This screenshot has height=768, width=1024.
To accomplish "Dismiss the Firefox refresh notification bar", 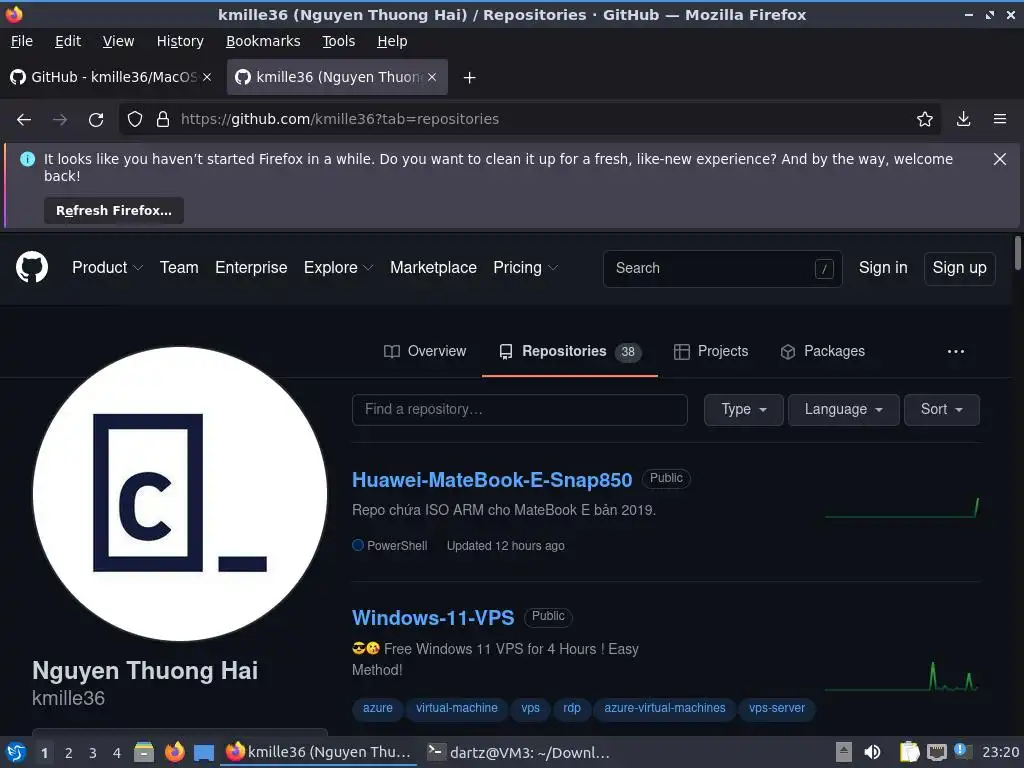I will coord(1000,159).
